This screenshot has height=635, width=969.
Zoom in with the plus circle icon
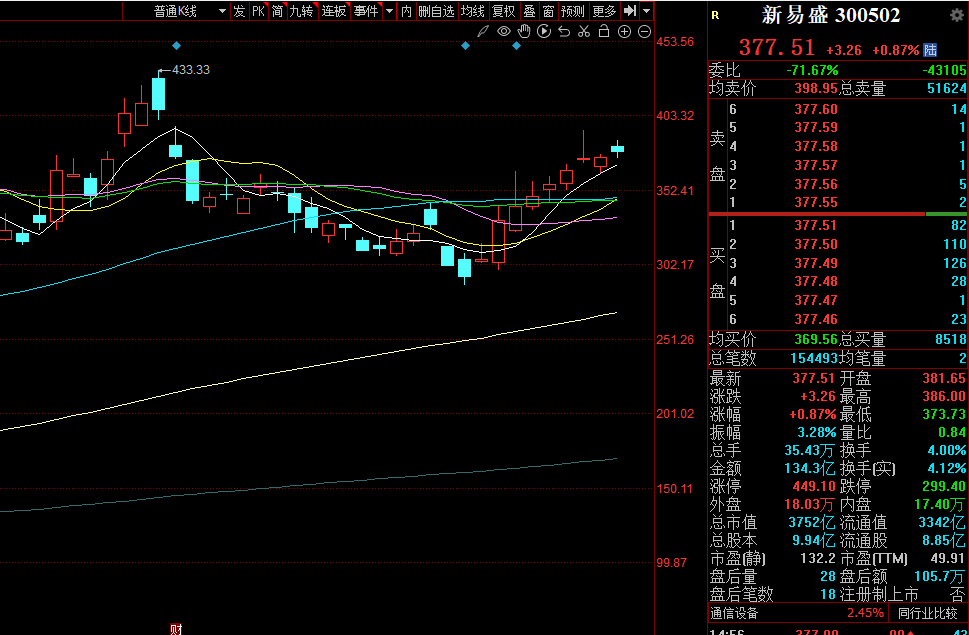(x=624, y=32)
